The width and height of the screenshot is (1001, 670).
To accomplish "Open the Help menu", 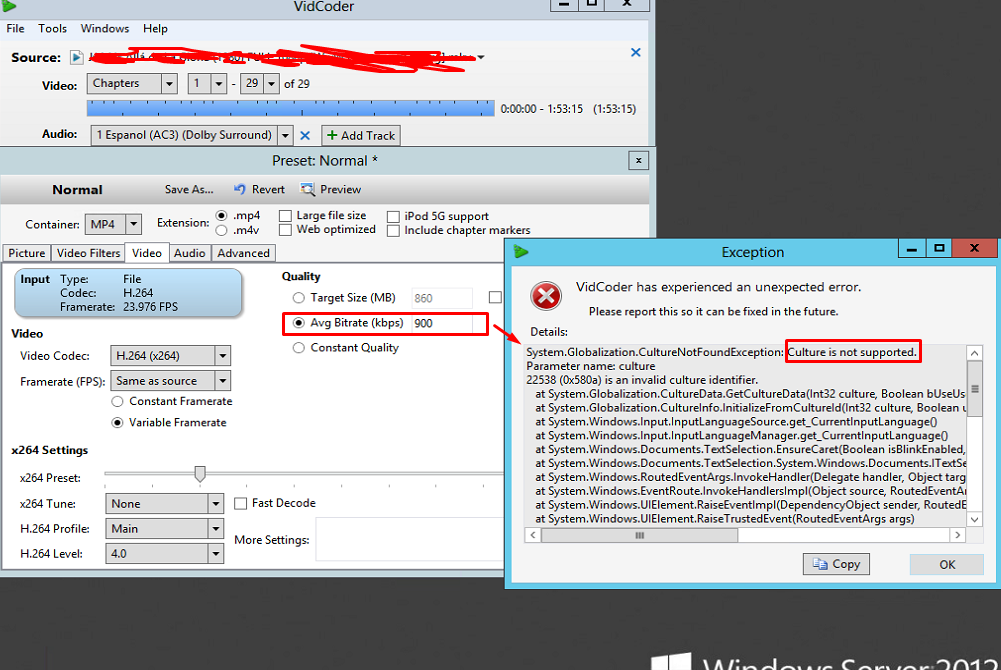I will pyautogui.click(x=155, y=29).
